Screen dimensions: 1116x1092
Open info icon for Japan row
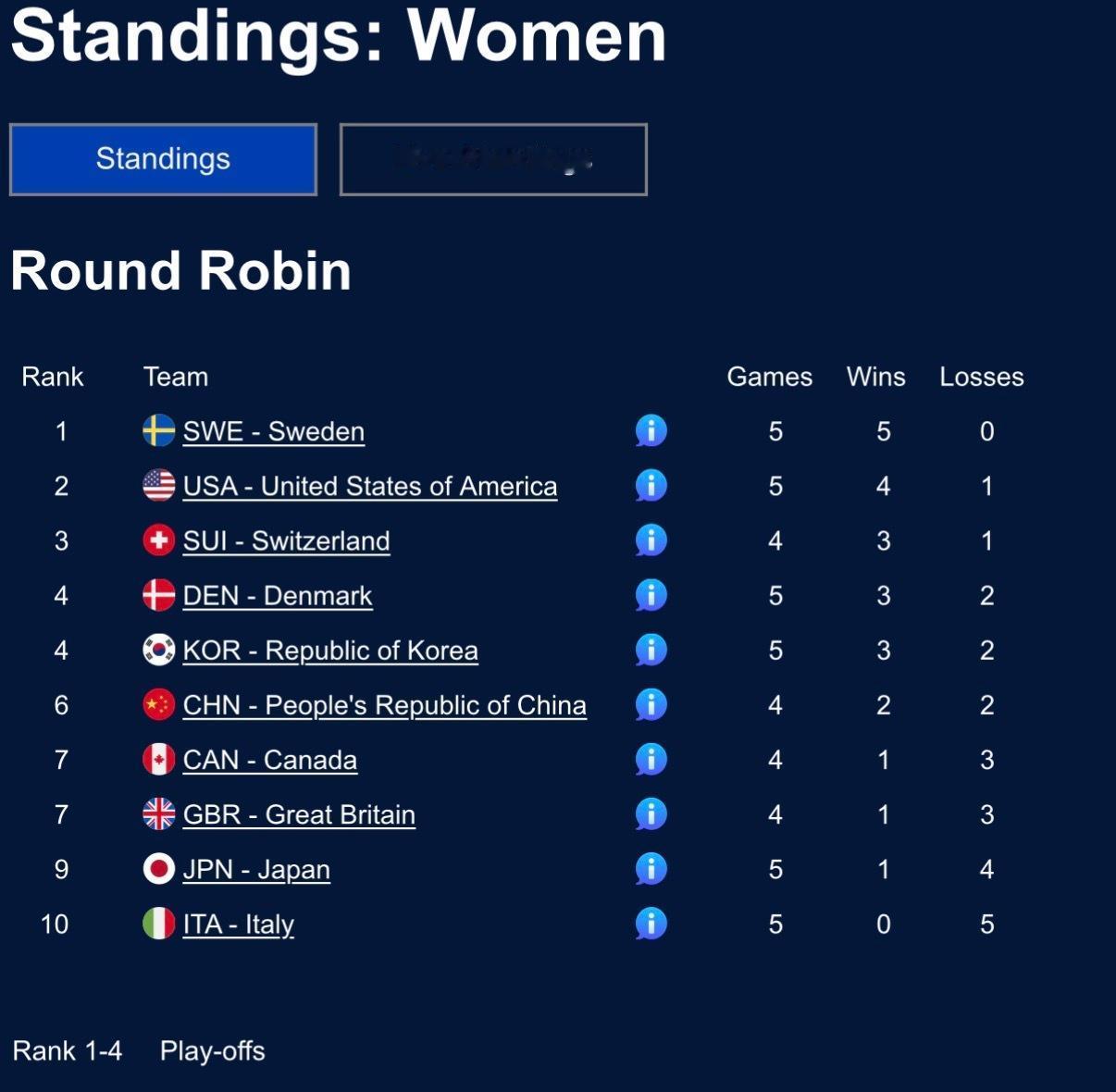click(x=651, y=869)
